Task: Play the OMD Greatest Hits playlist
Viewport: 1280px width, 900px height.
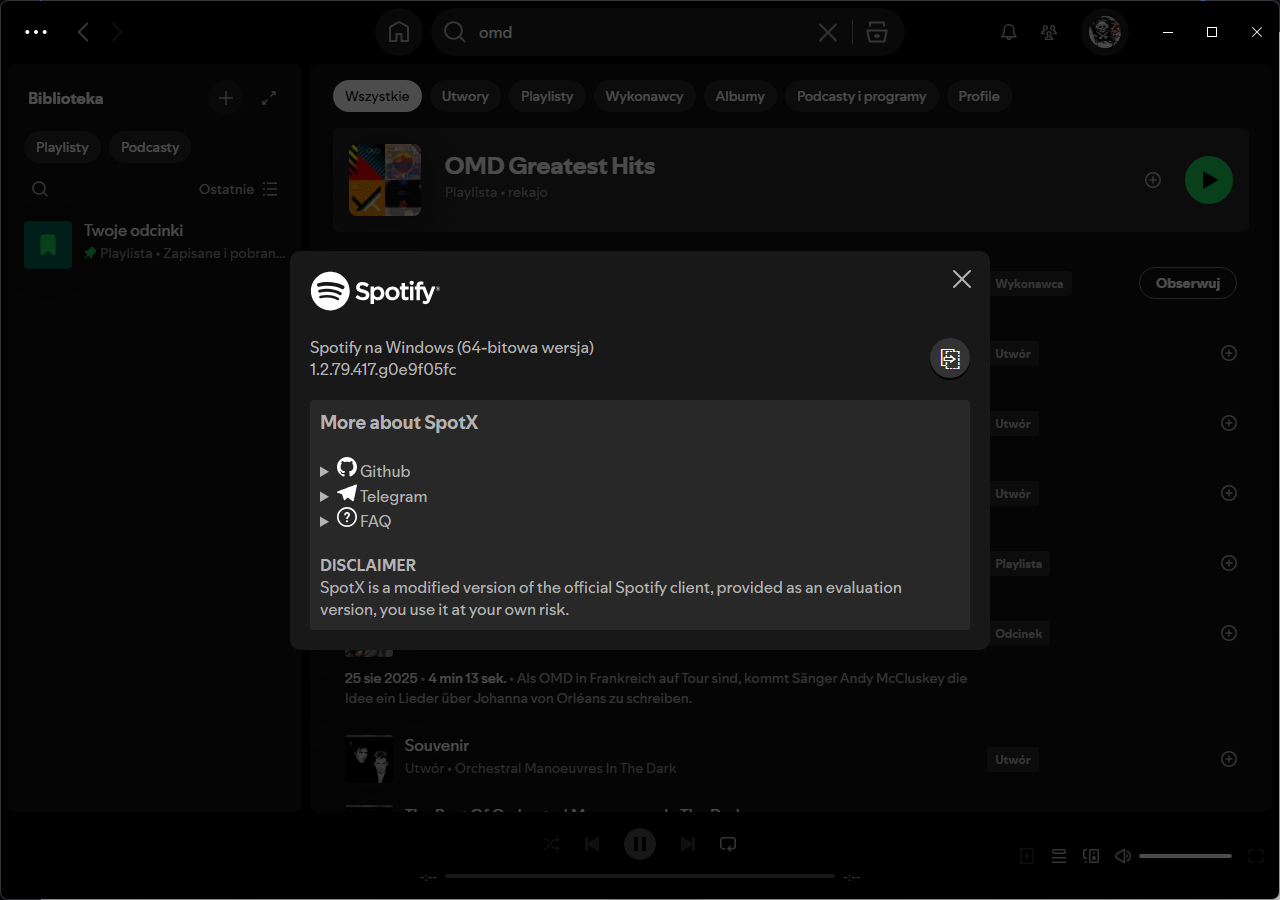Action: [1209, 180]
